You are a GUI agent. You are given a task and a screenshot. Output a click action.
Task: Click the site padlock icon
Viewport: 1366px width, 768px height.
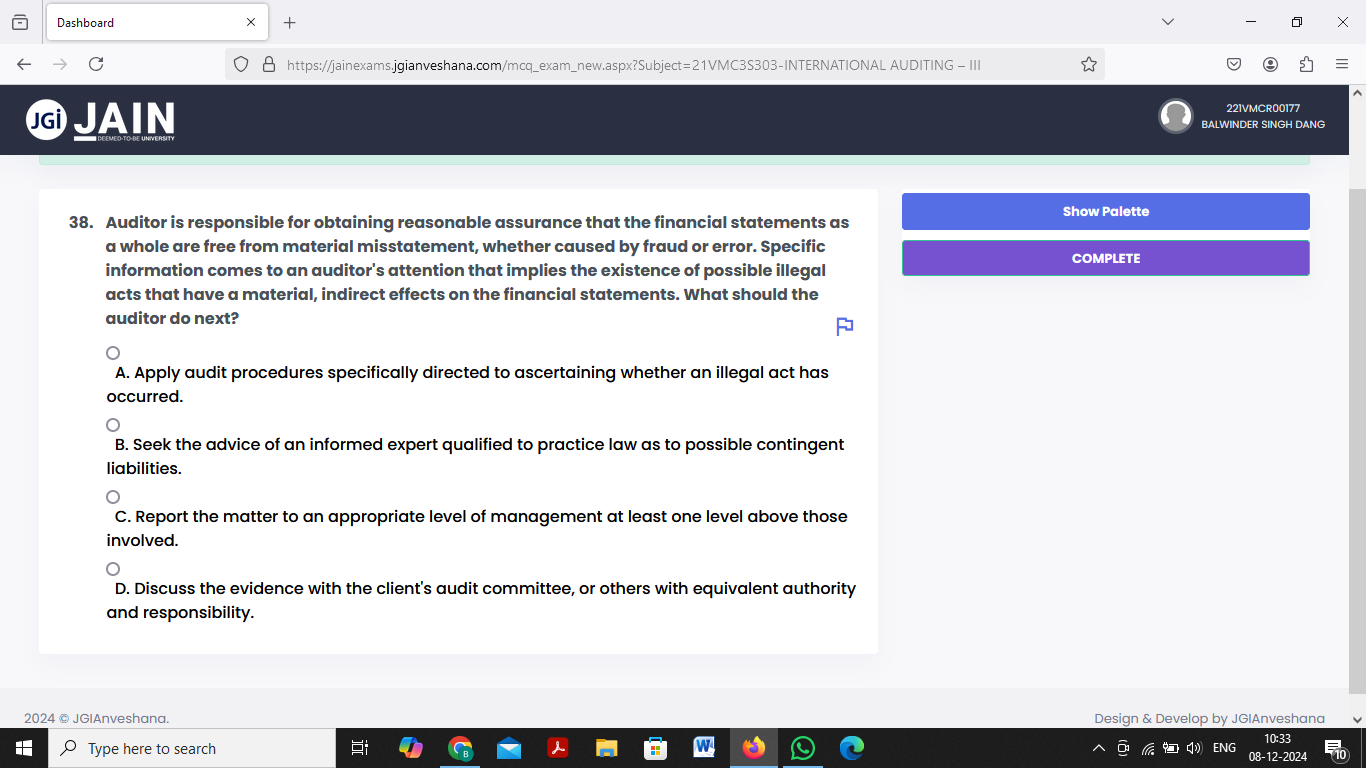click(268, 64)
